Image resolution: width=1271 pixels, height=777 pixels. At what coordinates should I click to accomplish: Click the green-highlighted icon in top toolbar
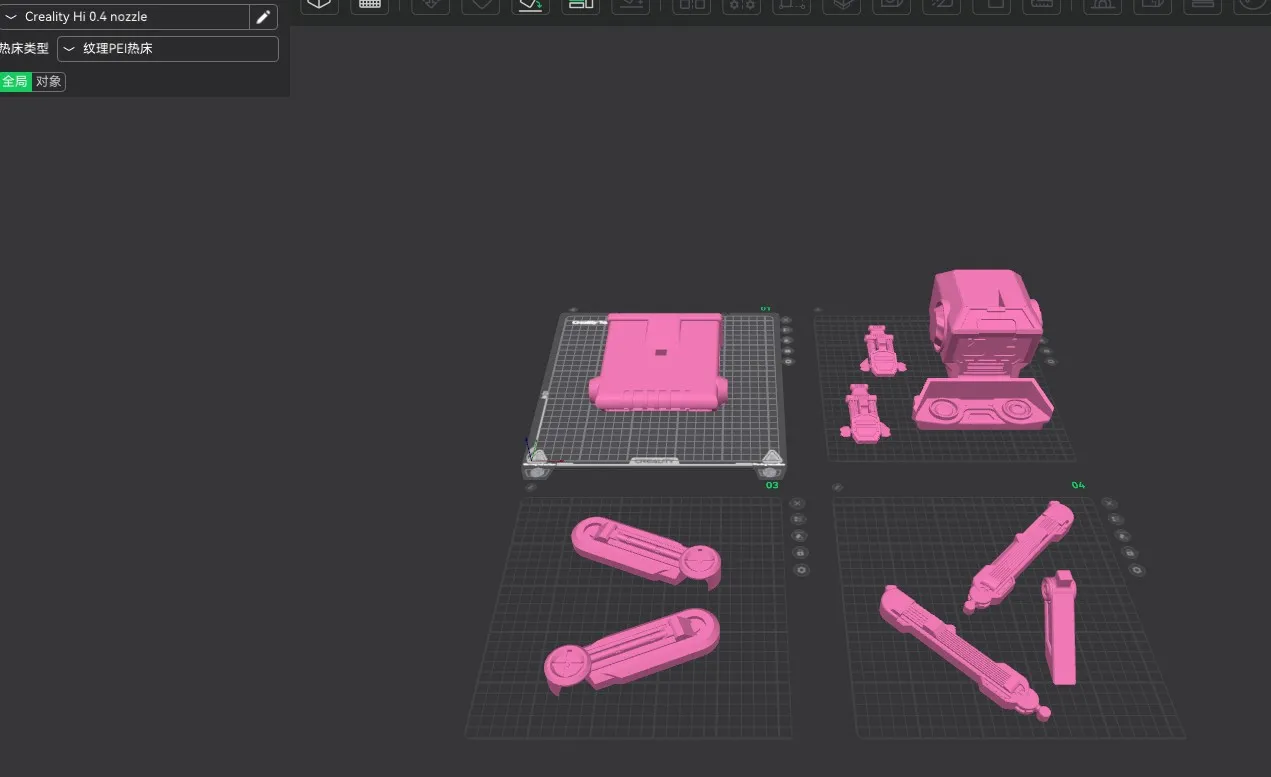coord(530,5)
